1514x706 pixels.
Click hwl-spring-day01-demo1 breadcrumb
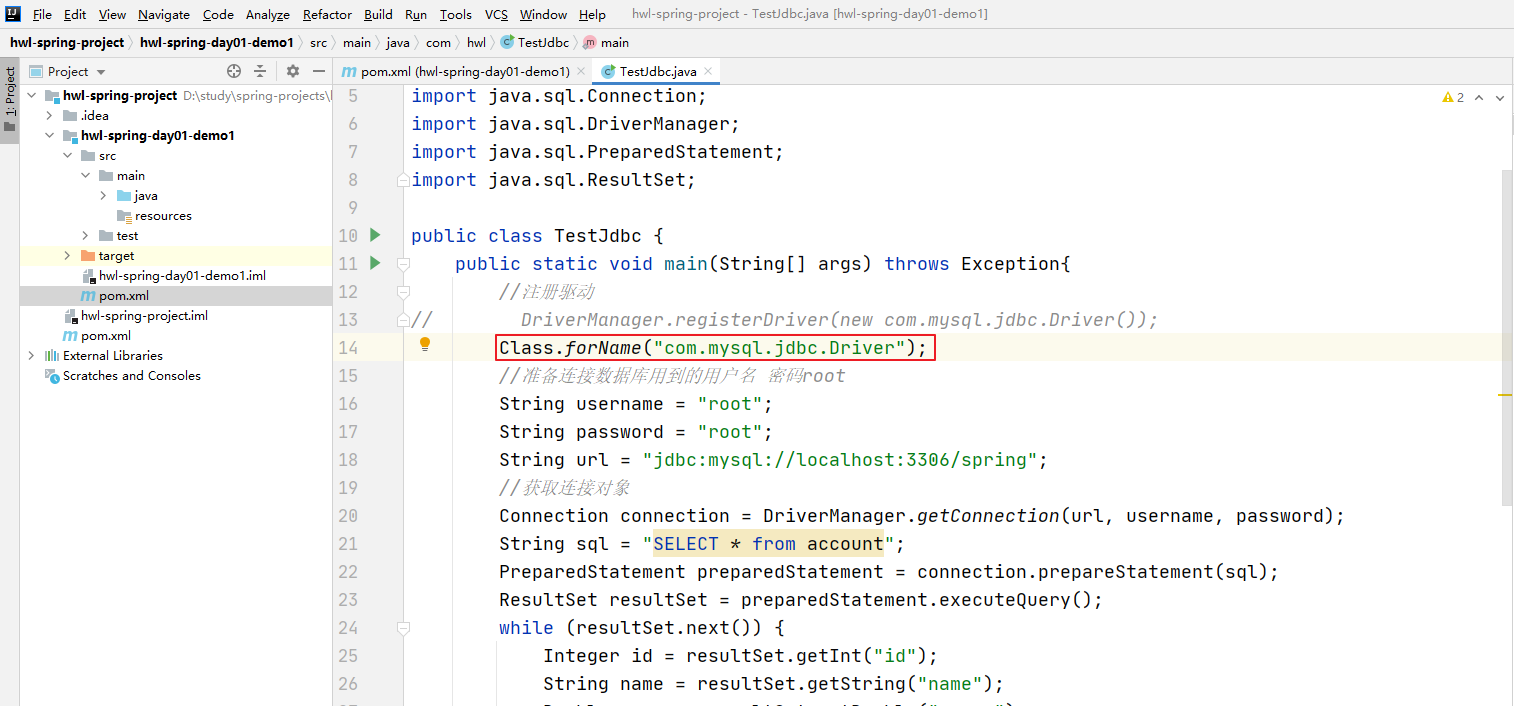point(217,42)
